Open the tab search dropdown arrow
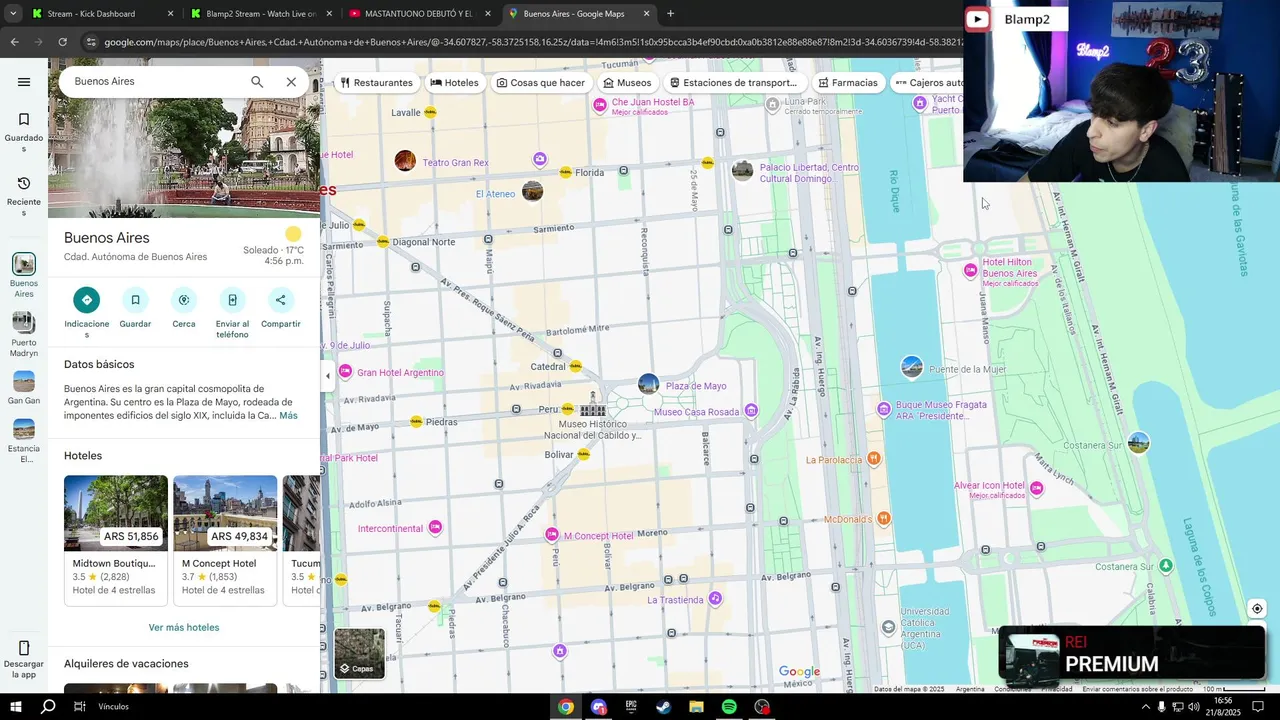 pyautogui.click(x=13, y=14)
